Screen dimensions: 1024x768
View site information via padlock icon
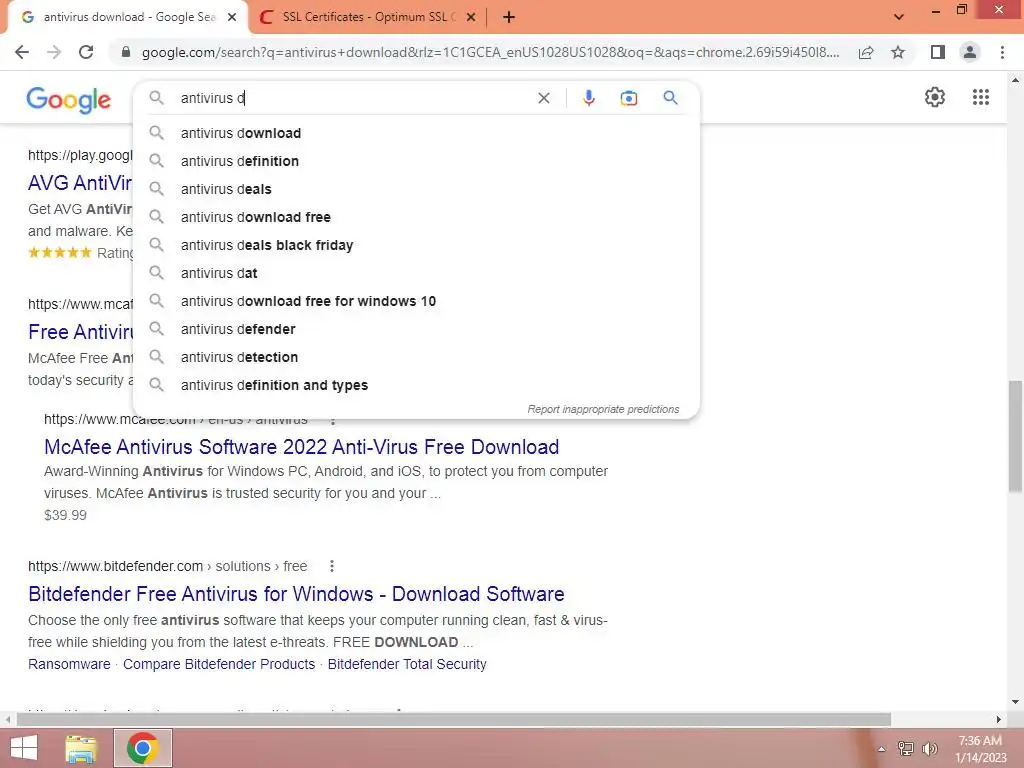(x=126, y=52)
